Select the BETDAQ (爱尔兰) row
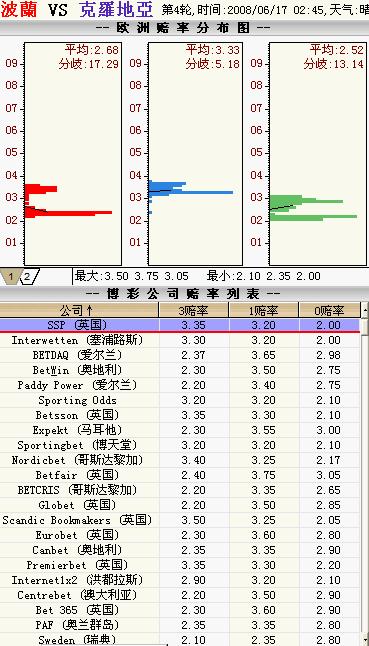369x646 pixels. click(180, 355)
